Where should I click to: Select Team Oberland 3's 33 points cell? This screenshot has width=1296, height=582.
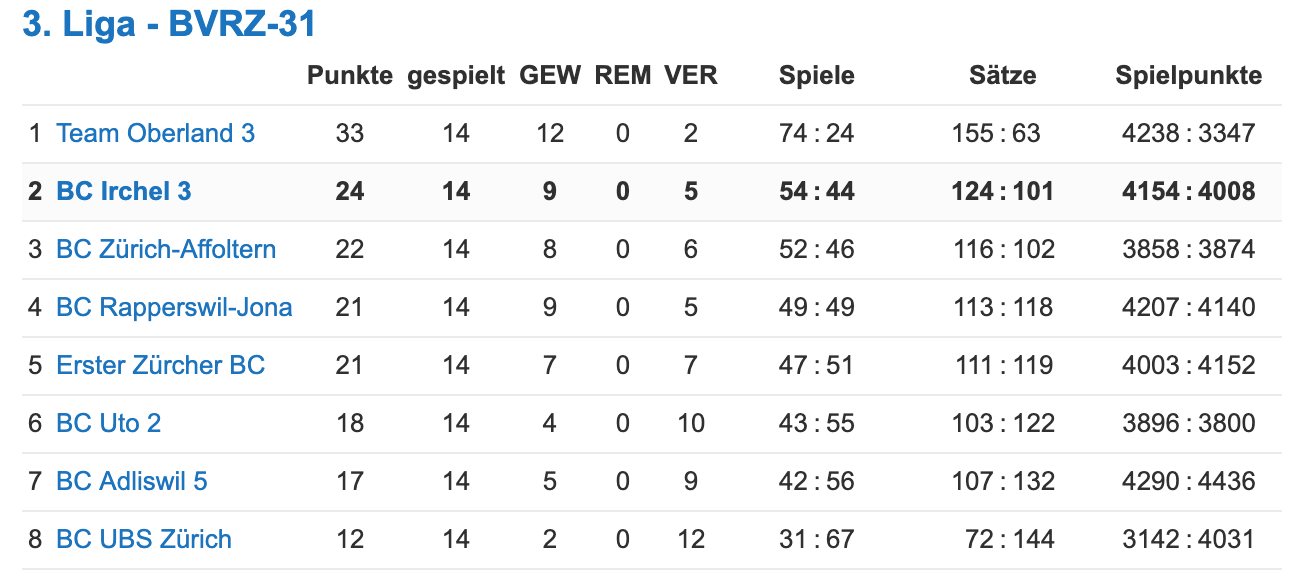[x=349, y=133]
